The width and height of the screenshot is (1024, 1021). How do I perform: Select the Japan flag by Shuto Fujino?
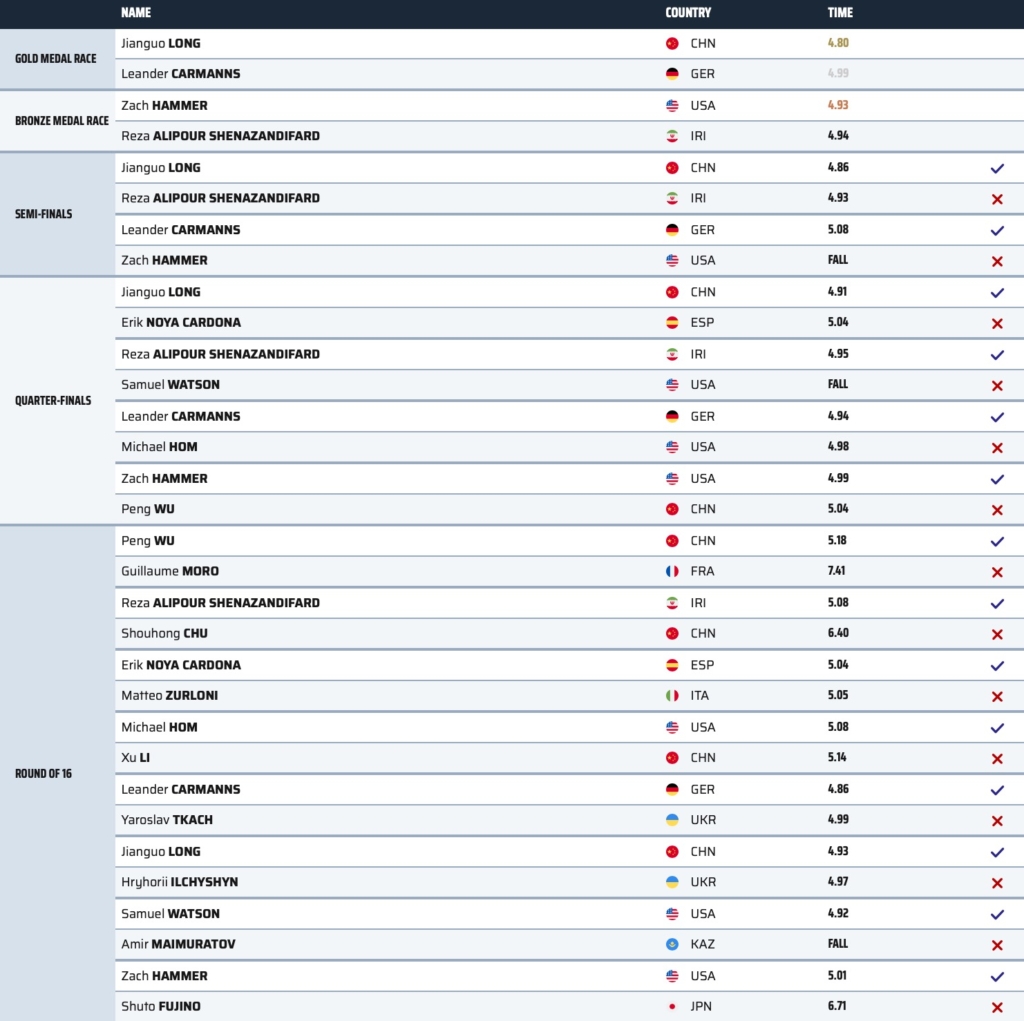coord(672,1007)
